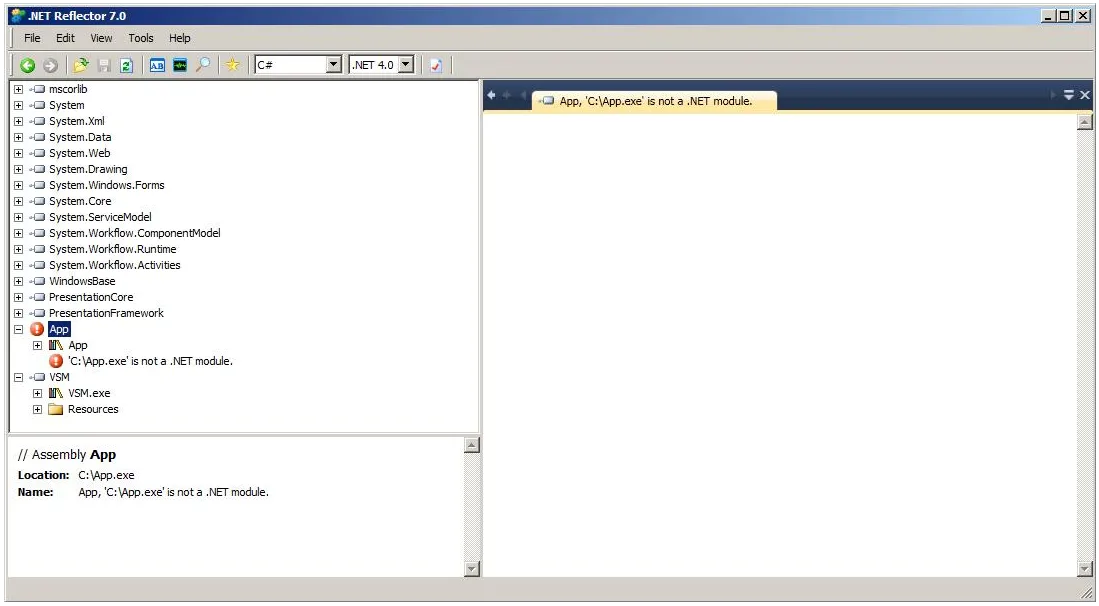This screenshot has height=606, width=1099.
Task: Select the System tree item
Action: point(67,105)
